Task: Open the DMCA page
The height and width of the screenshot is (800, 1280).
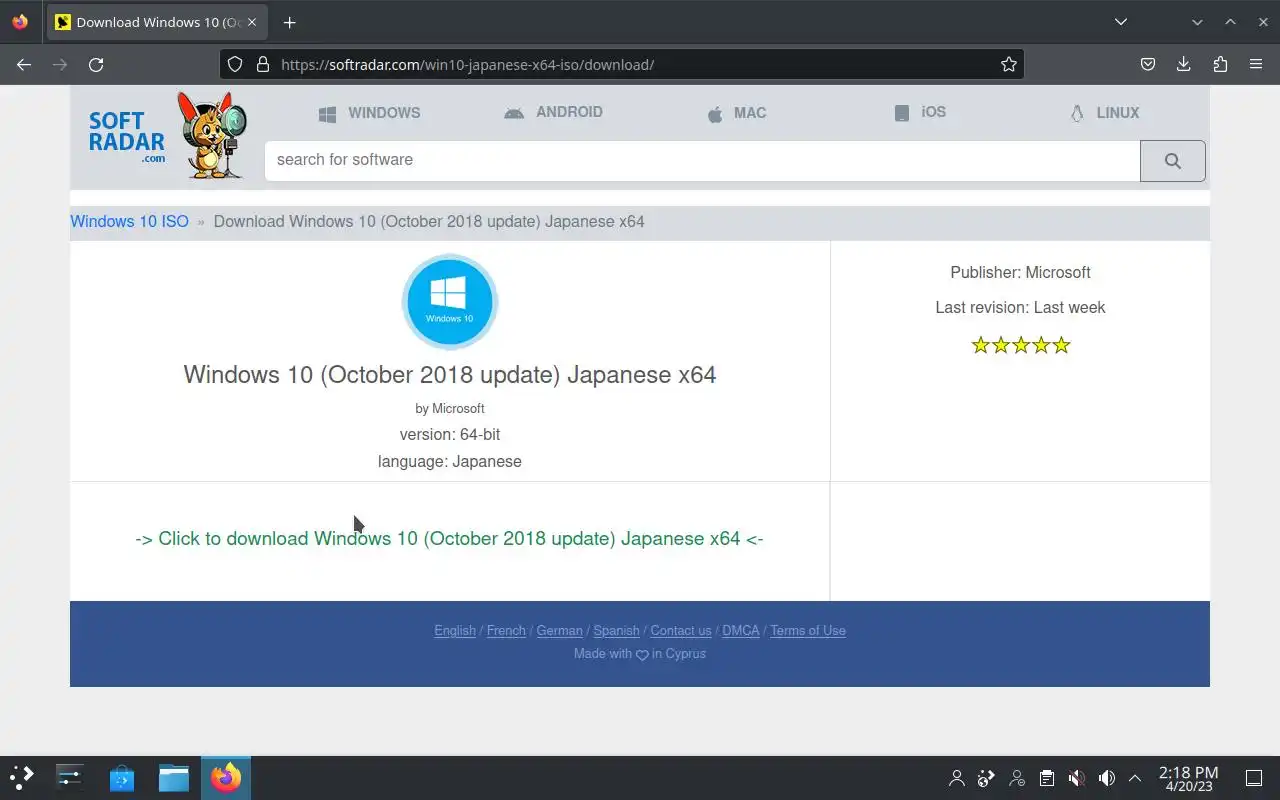Action: (741, 630)
